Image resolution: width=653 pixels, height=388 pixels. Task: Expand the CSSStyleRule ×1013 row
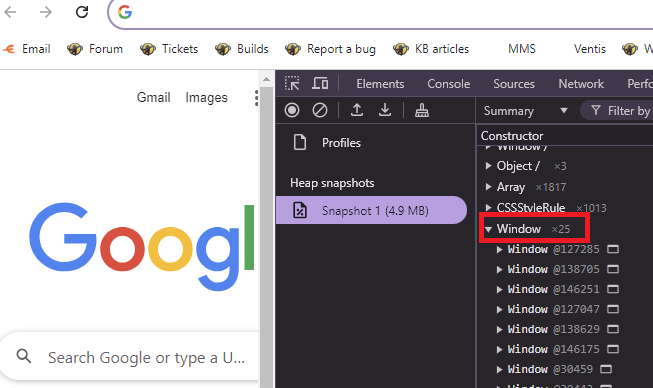coord(489,207)
